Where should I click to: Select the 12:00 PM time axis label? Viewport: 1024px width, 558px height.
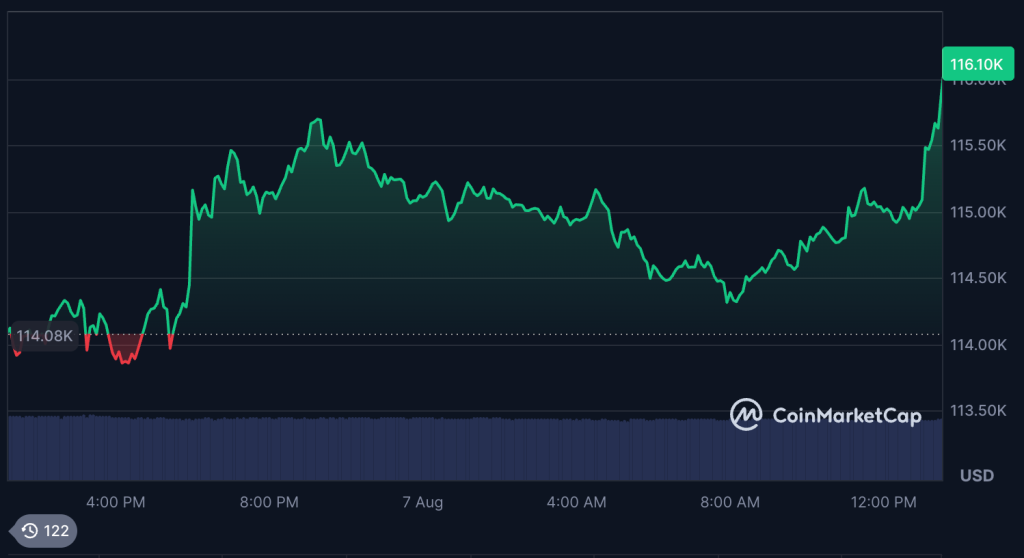884,503
